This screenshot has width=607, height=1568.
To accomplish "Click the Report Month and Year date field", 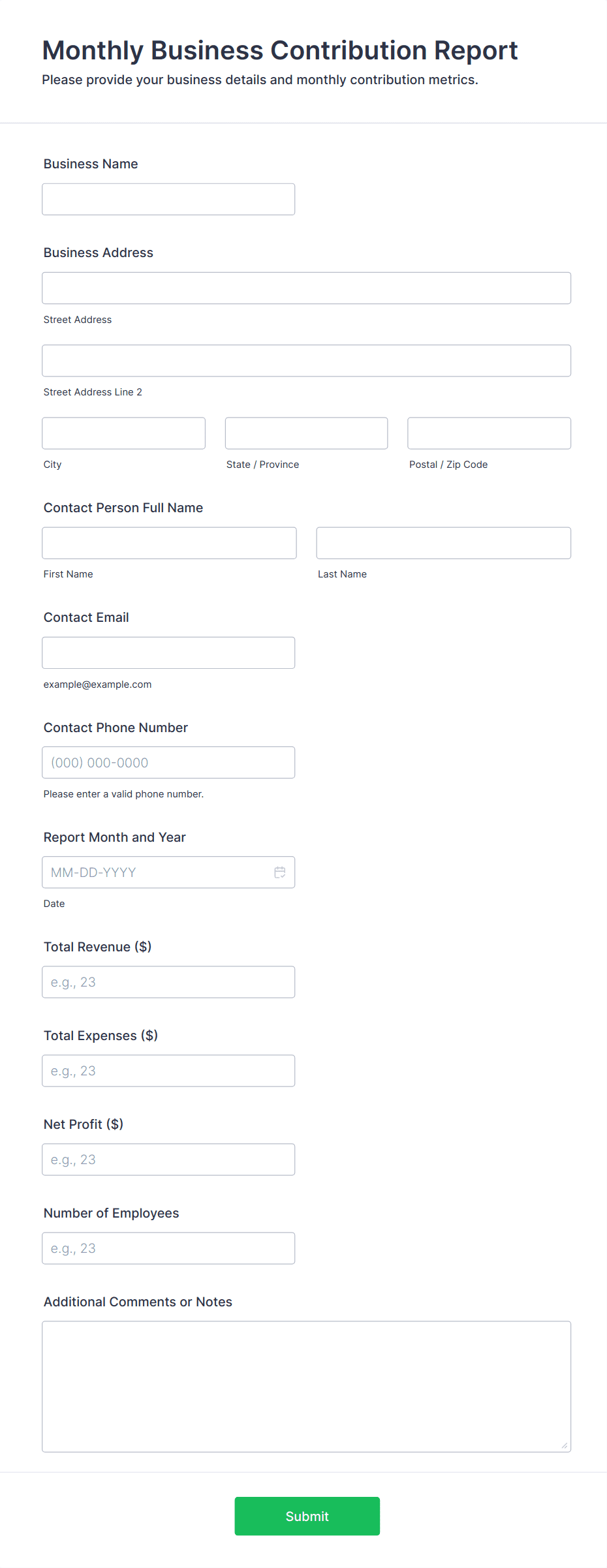I will (168, 872).
